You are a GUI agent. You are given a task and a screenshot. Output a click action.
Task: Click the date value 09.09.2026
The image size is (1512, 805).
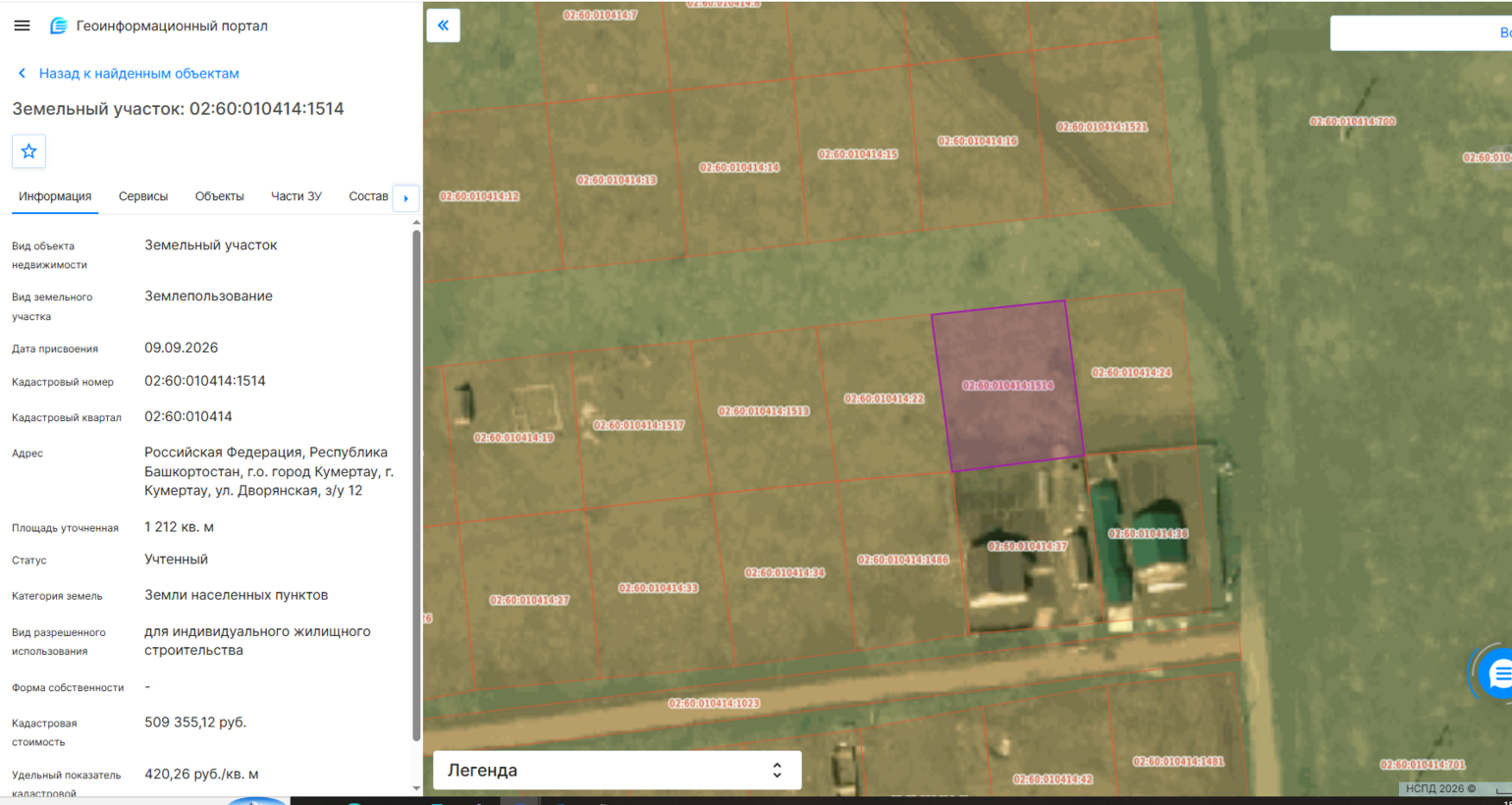(182, 348)
